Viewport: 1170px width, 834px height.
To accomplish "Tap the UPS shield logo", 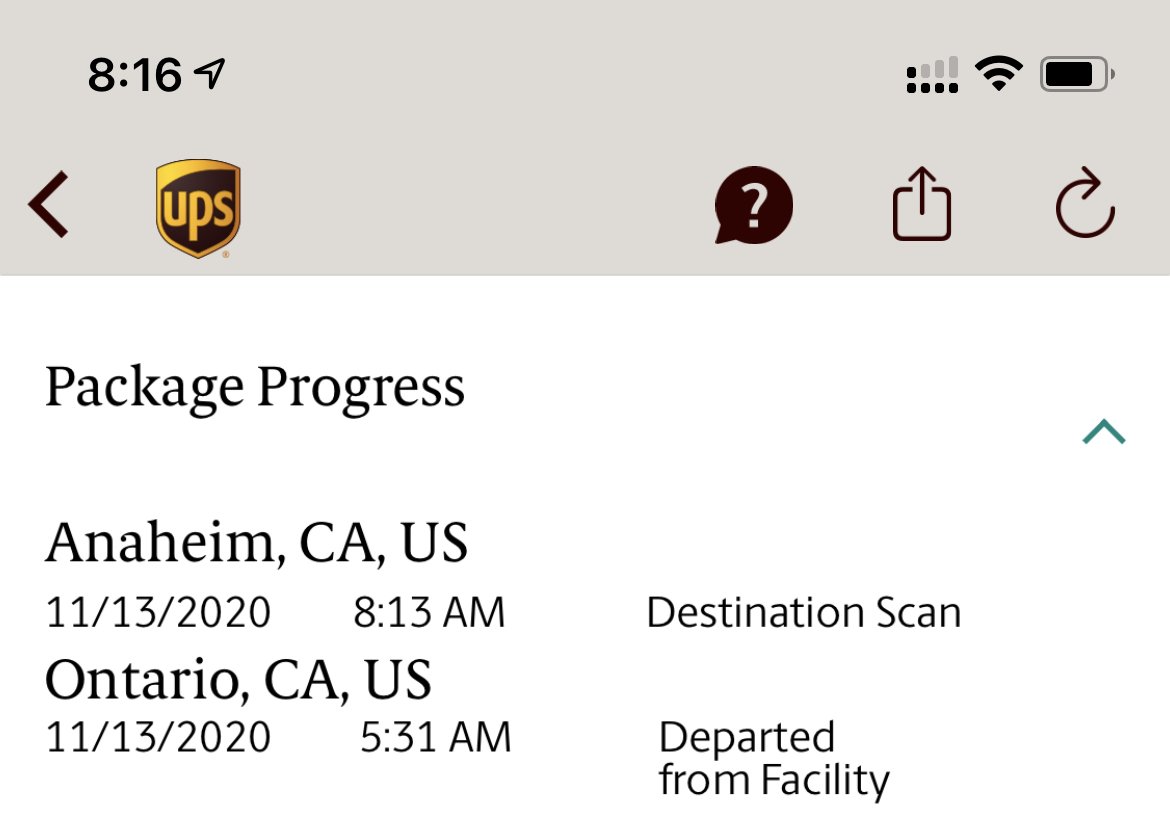I will pos(198,208).
